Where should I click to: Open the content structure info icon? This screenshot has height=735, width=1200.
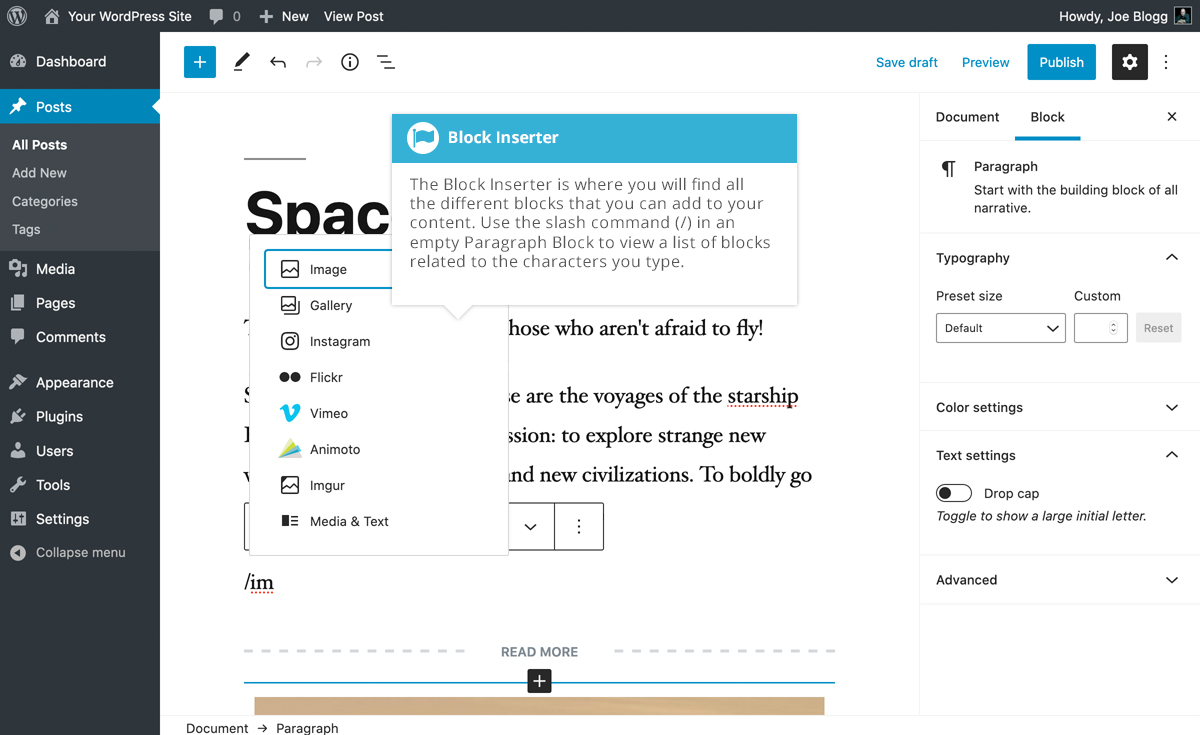click(350, 62)
